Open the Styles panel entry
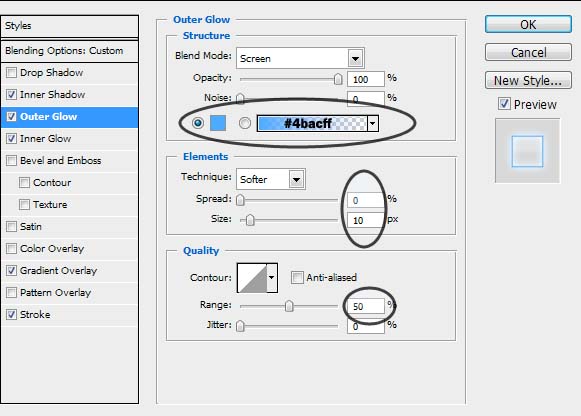 pyautogui.click(x=70, y=26)
